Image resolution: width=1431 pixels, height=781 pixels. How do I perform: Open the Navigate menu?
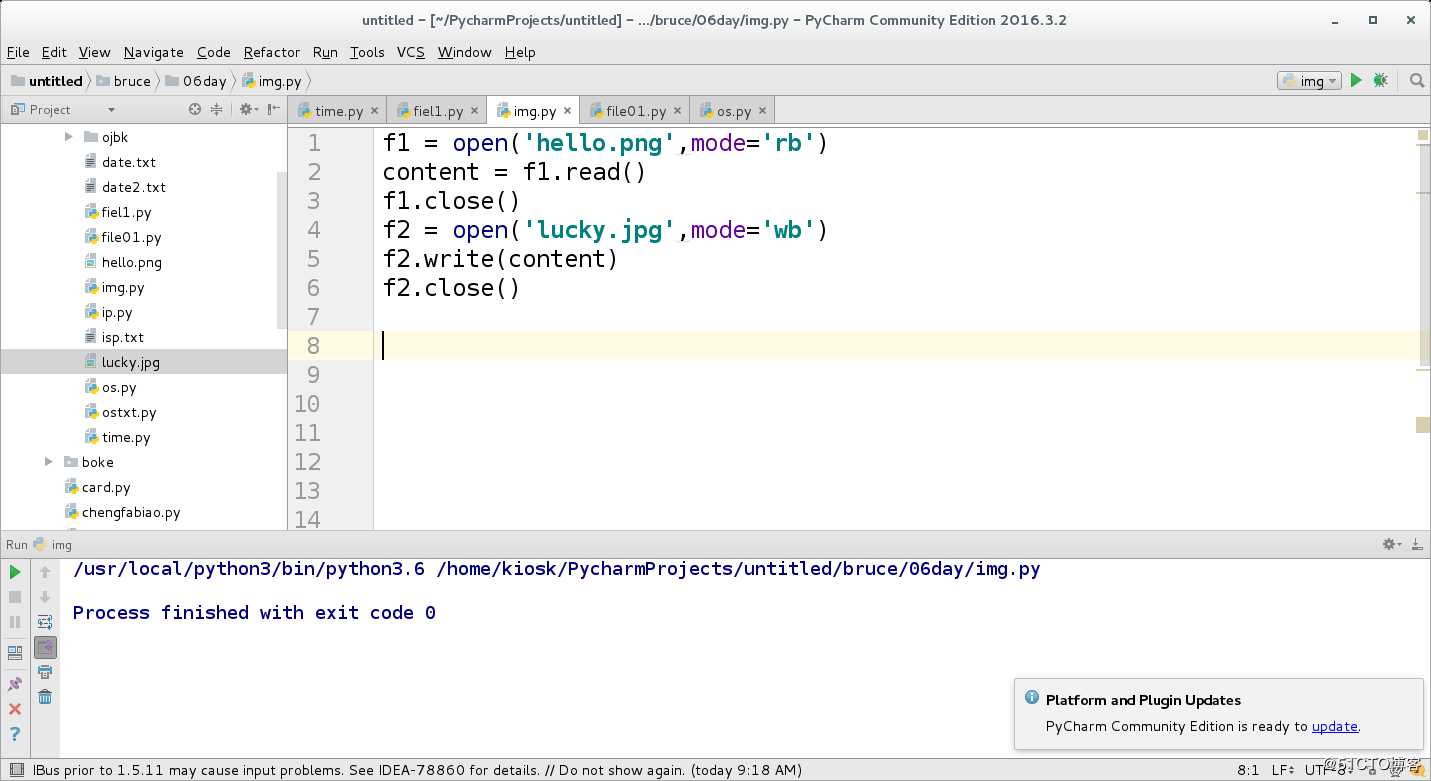(x=154, y=52)
